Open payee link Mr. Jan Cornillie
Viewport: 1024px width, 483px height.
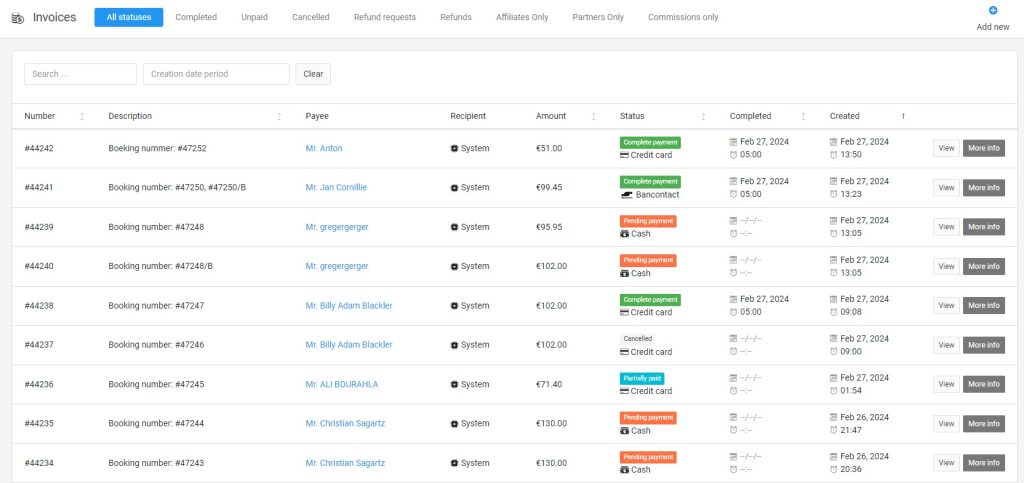click(x=336, y=187)
